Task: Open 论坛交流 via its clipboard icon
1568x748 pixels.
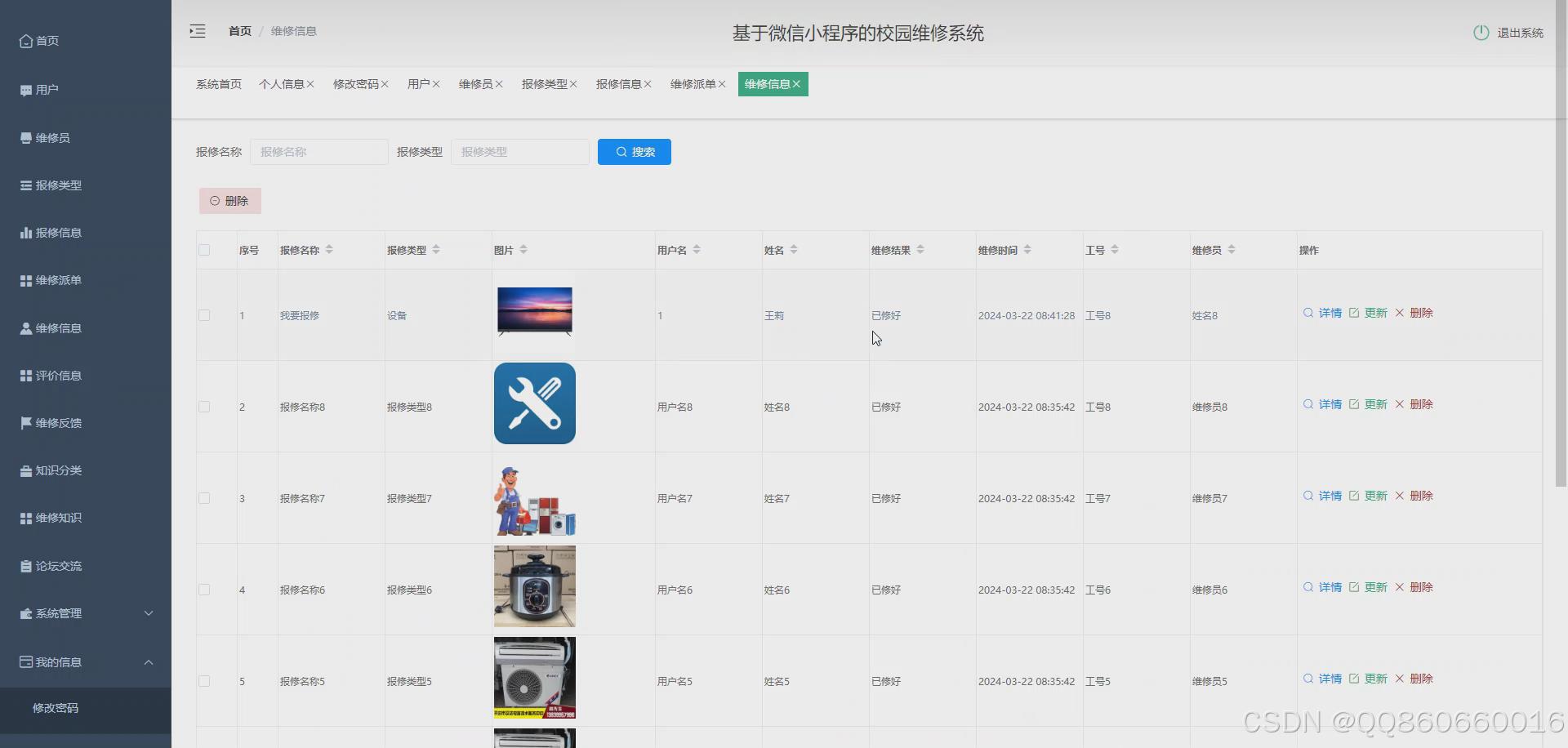Action: point(24,565)
